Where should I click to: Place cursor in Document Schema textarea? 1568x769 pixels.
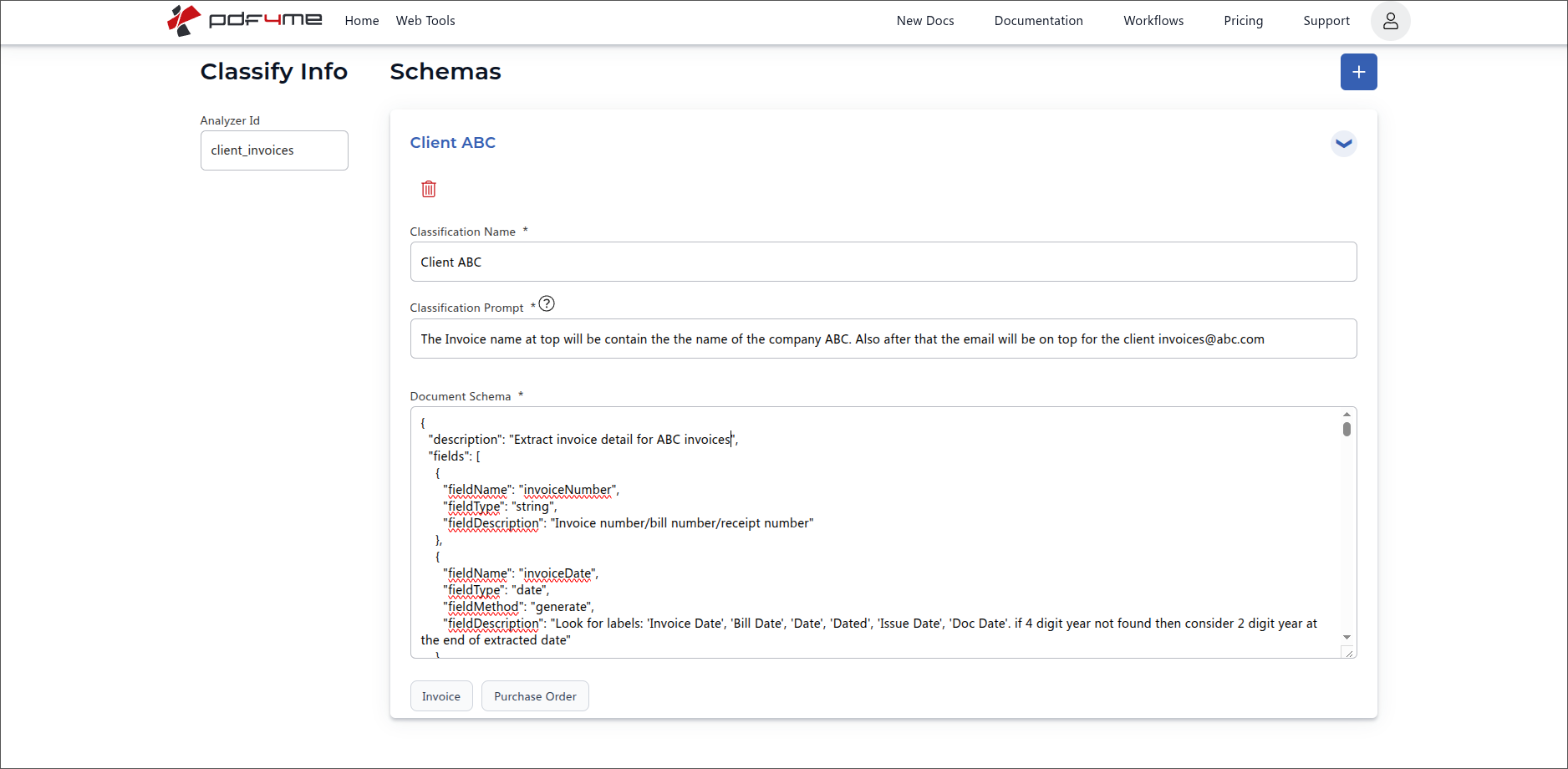[x=876, y=532]
